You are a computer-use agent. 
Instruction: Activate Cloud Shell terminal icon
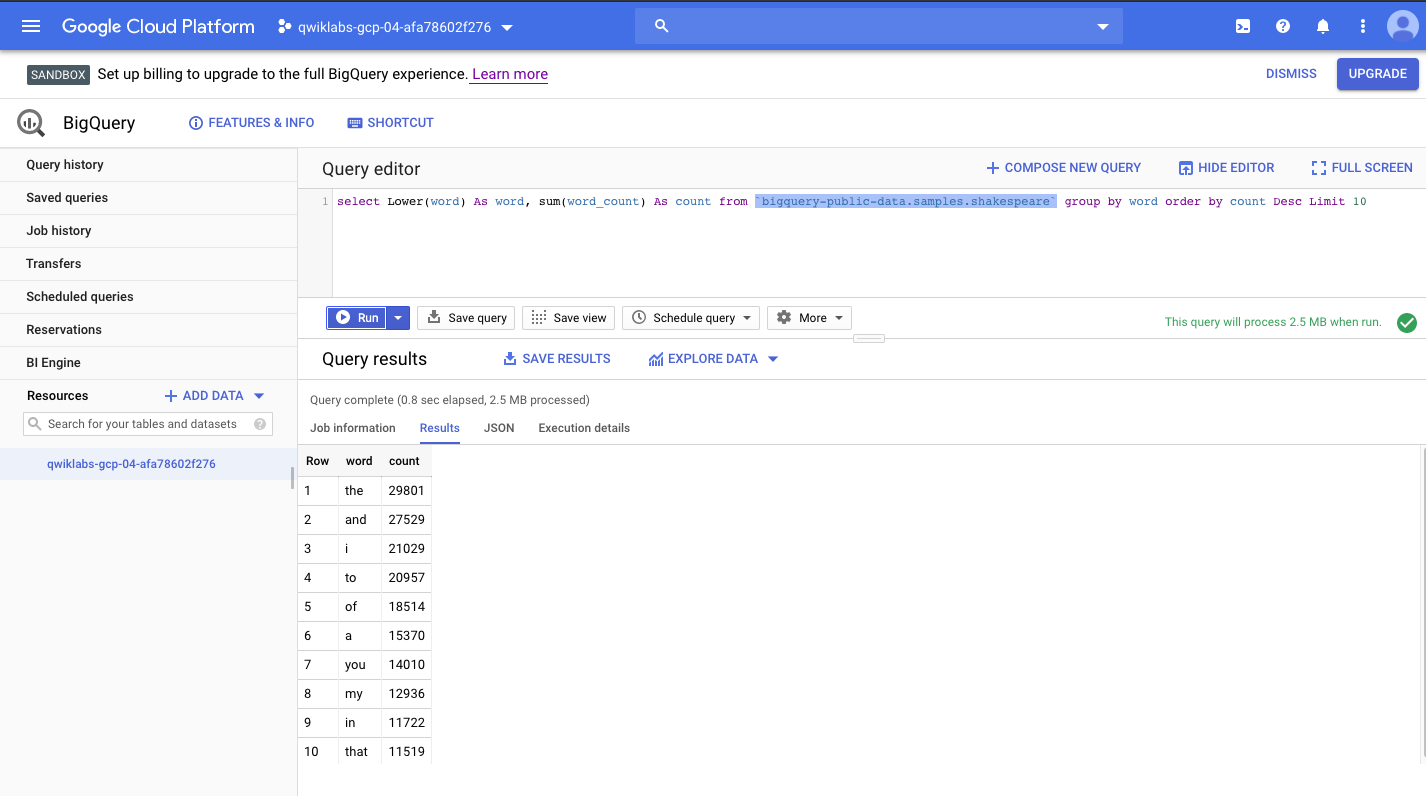(x=1243, y=27)
